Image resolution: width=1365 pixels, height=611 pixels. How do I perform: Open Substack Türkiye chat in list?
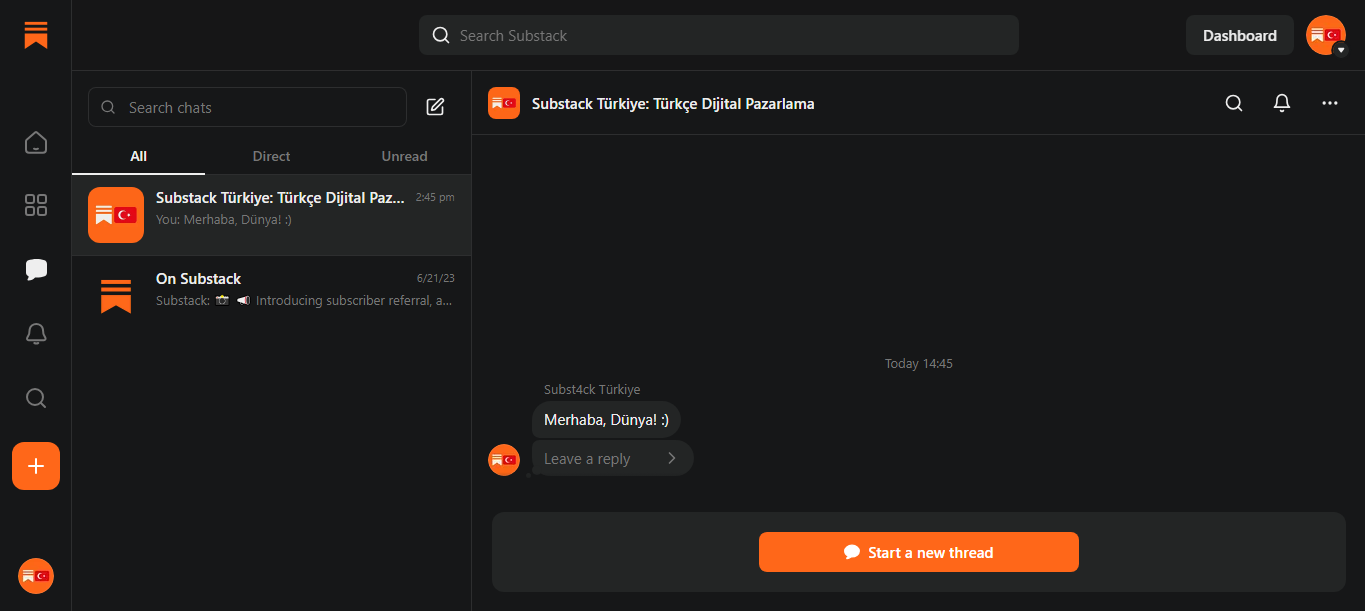[271, 215]
